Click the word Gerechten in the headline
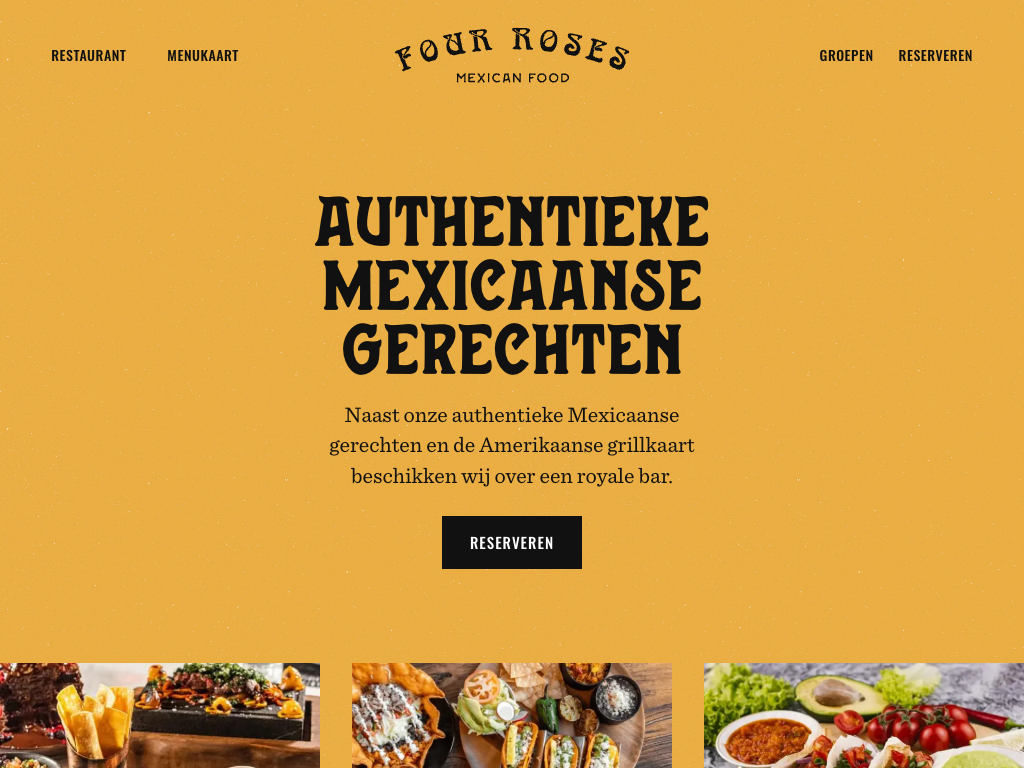Screen dimensions: 1024x768 (x=512, y=349)
